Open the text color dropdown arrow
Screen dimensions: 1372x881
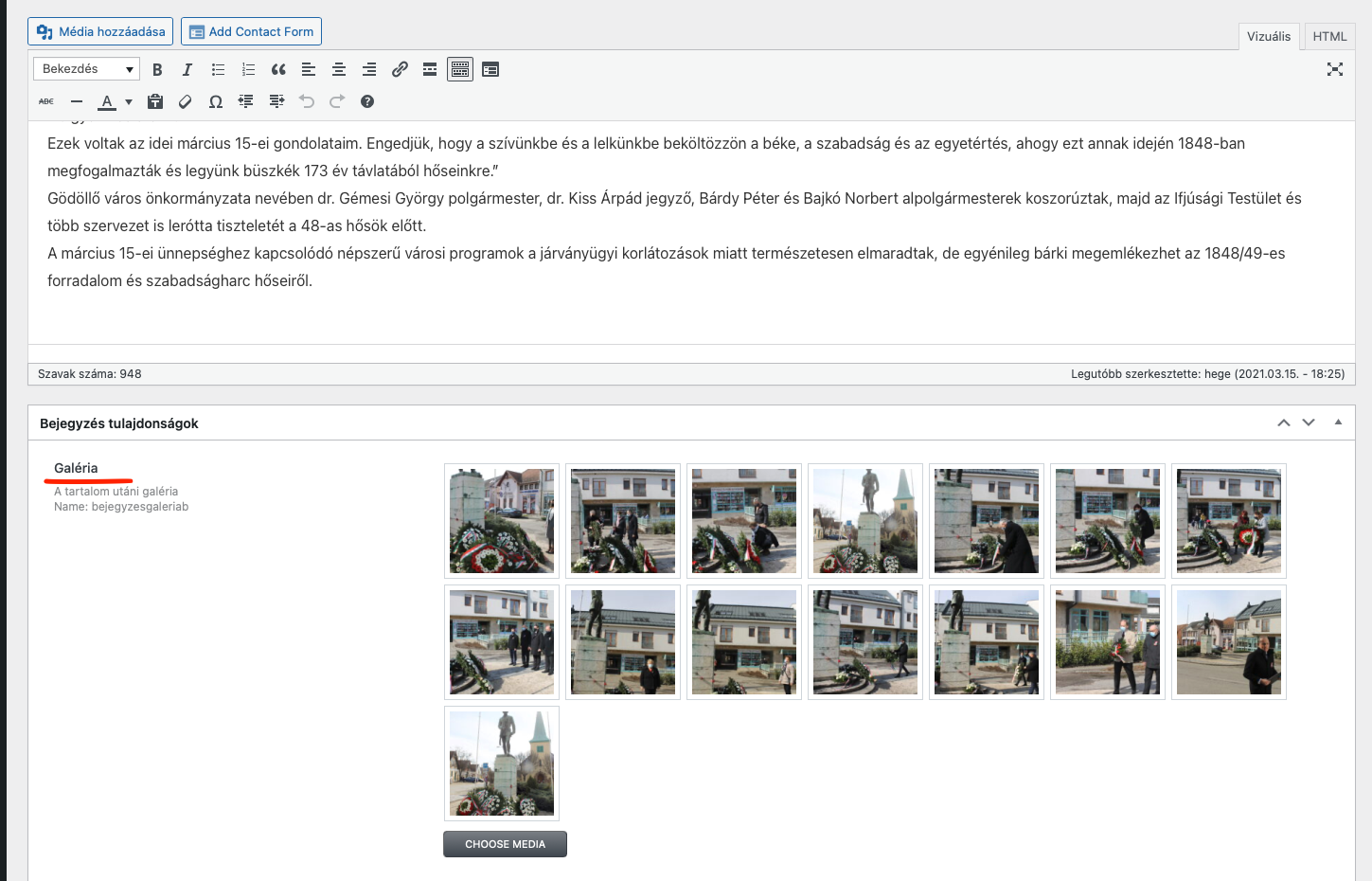tap(129, 101)
